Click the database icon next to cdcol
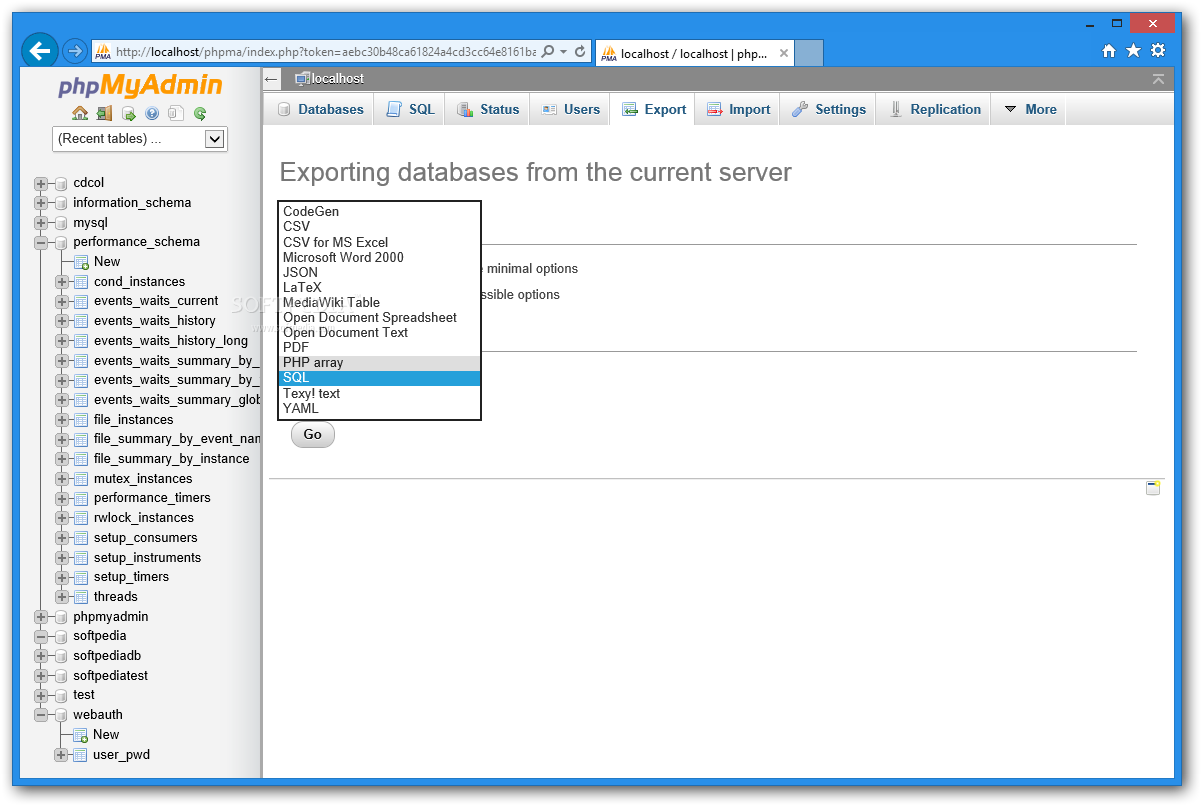The width and height of the screenshot is (1202, 806). 61,183
